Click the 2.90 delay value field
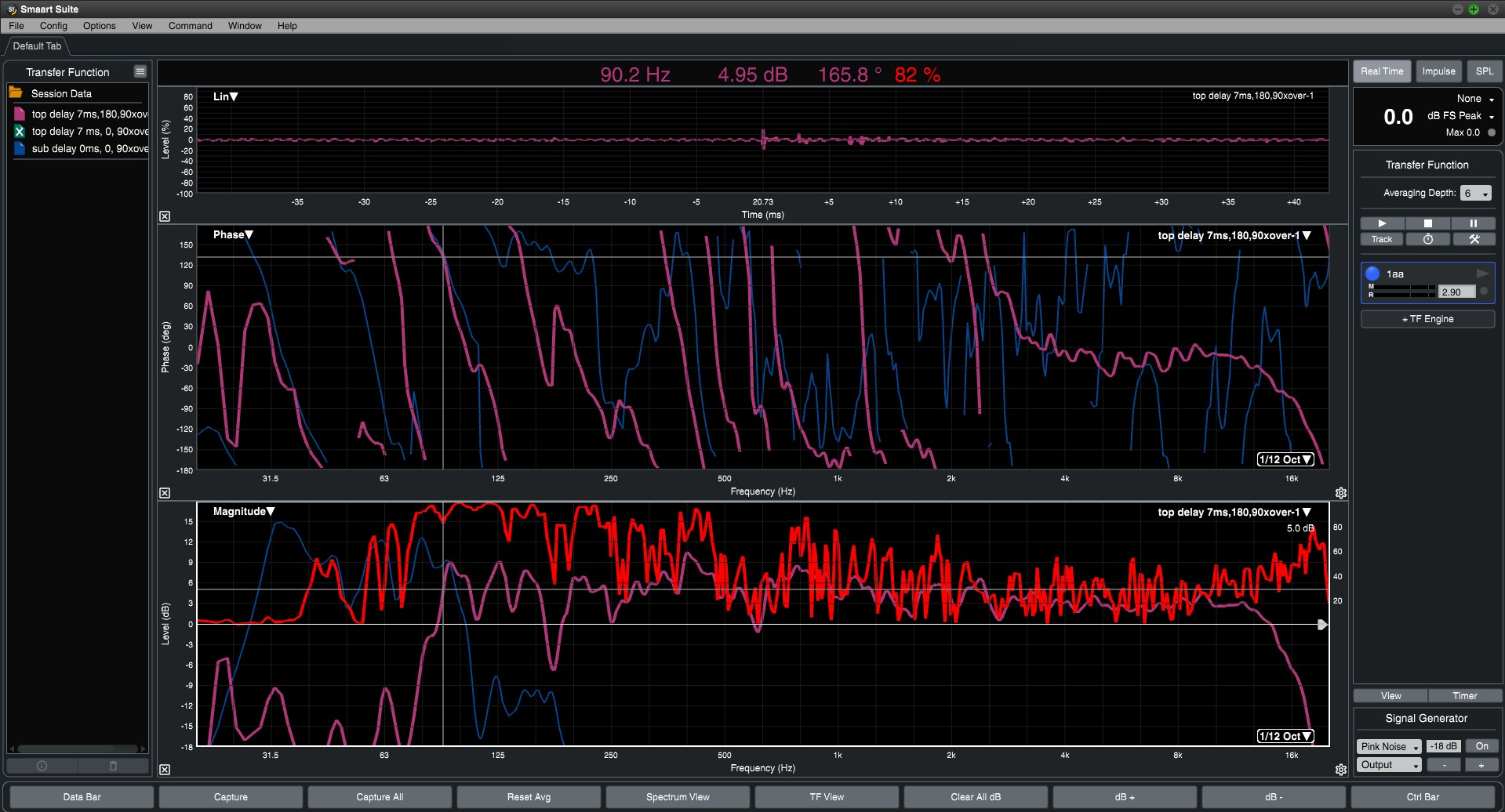 pyautogui.click(x=1457, y=292)
